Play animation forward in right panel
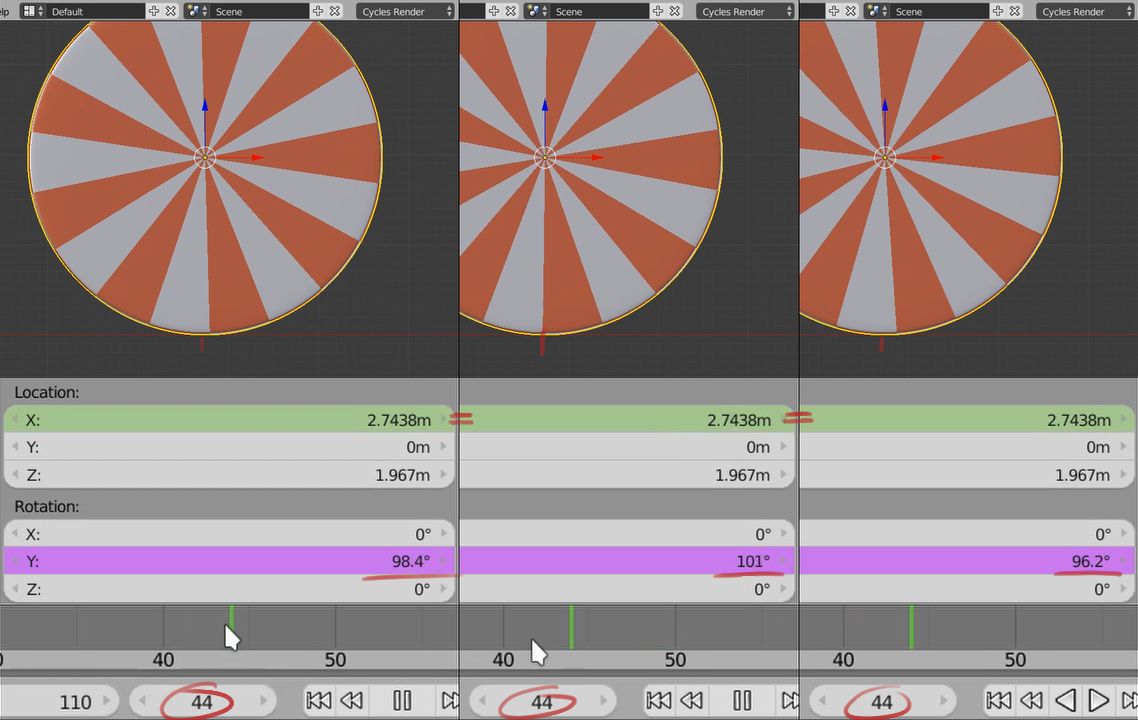The image size is (1138, 720). pos(1098,700)
